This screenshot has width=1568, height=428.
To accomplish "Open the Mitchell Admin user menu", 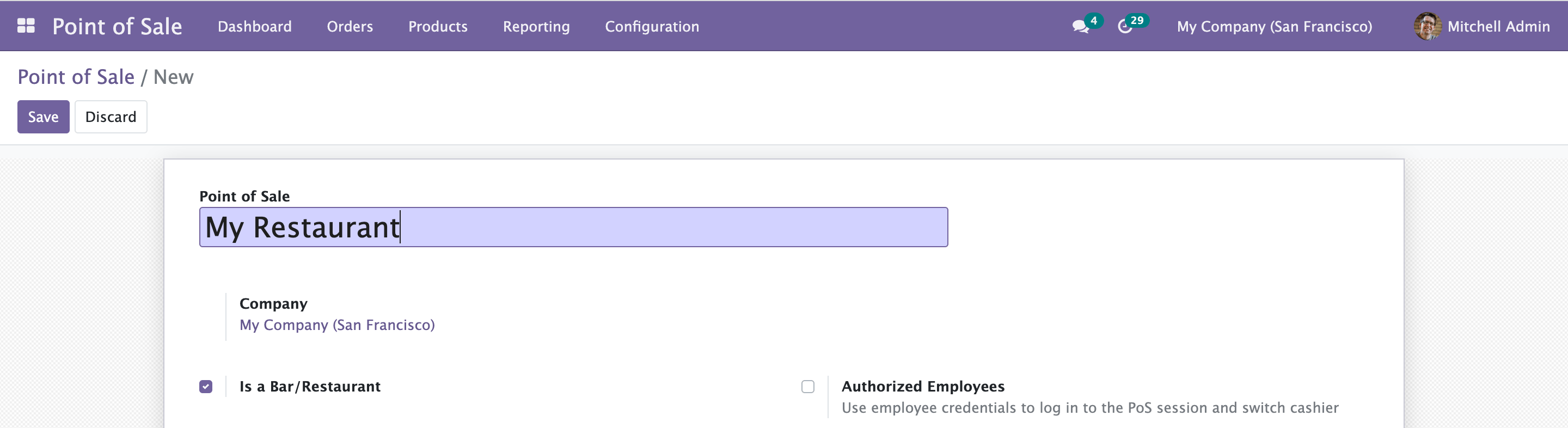I will pyautogui.click(x=1498, y=26).
